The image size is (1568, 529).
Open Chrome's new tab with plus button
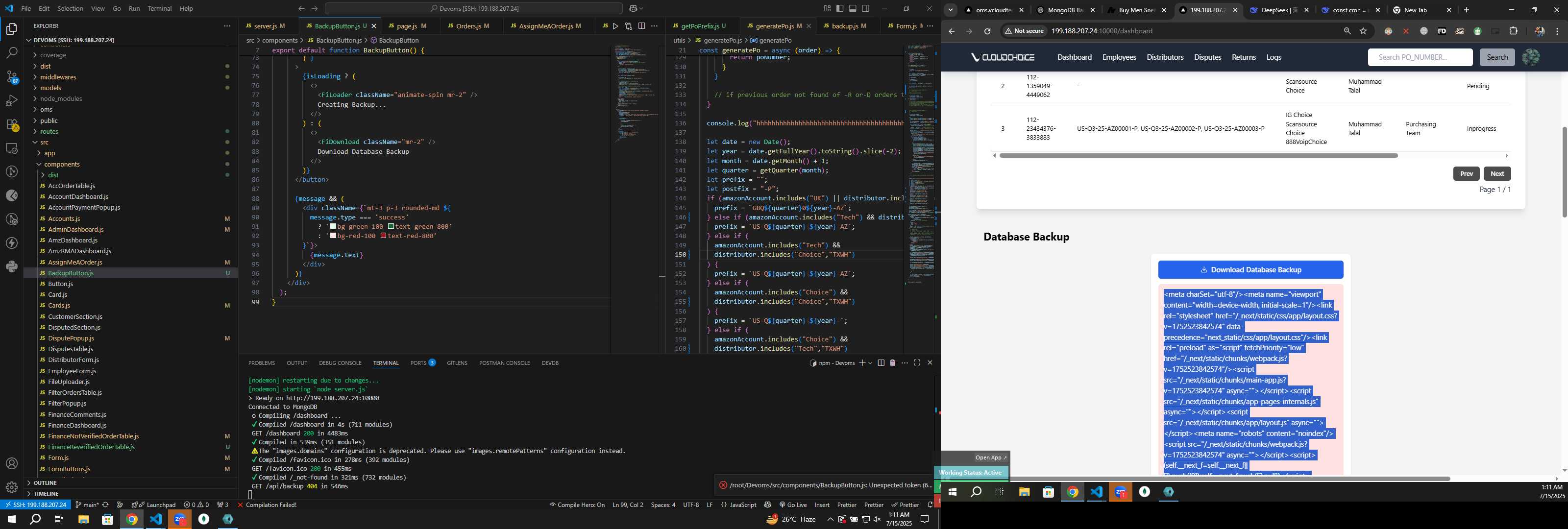[1467, 10]
